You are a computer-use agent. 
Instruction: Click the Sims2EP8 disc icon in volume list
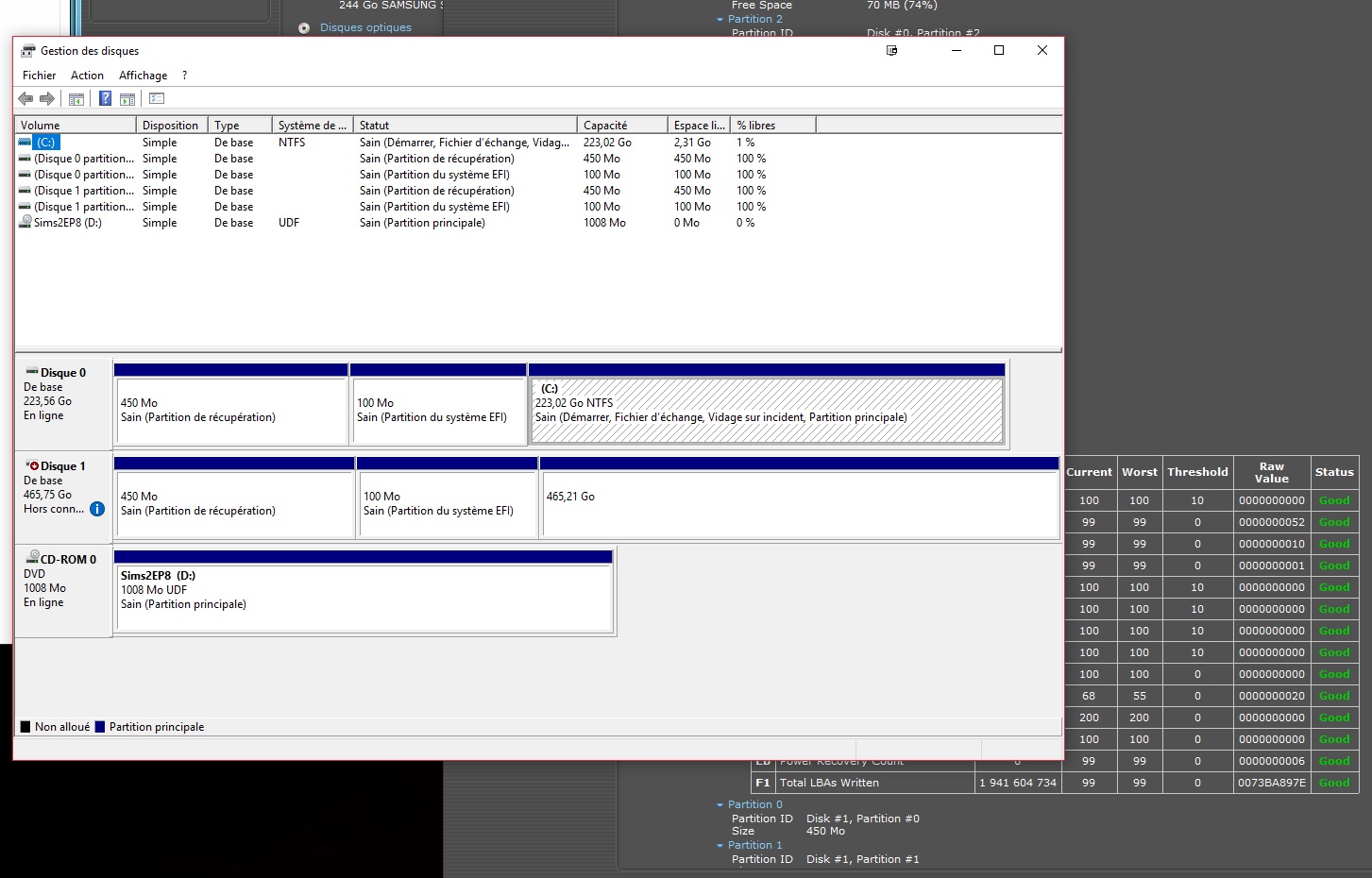click(x=25, y=222)
